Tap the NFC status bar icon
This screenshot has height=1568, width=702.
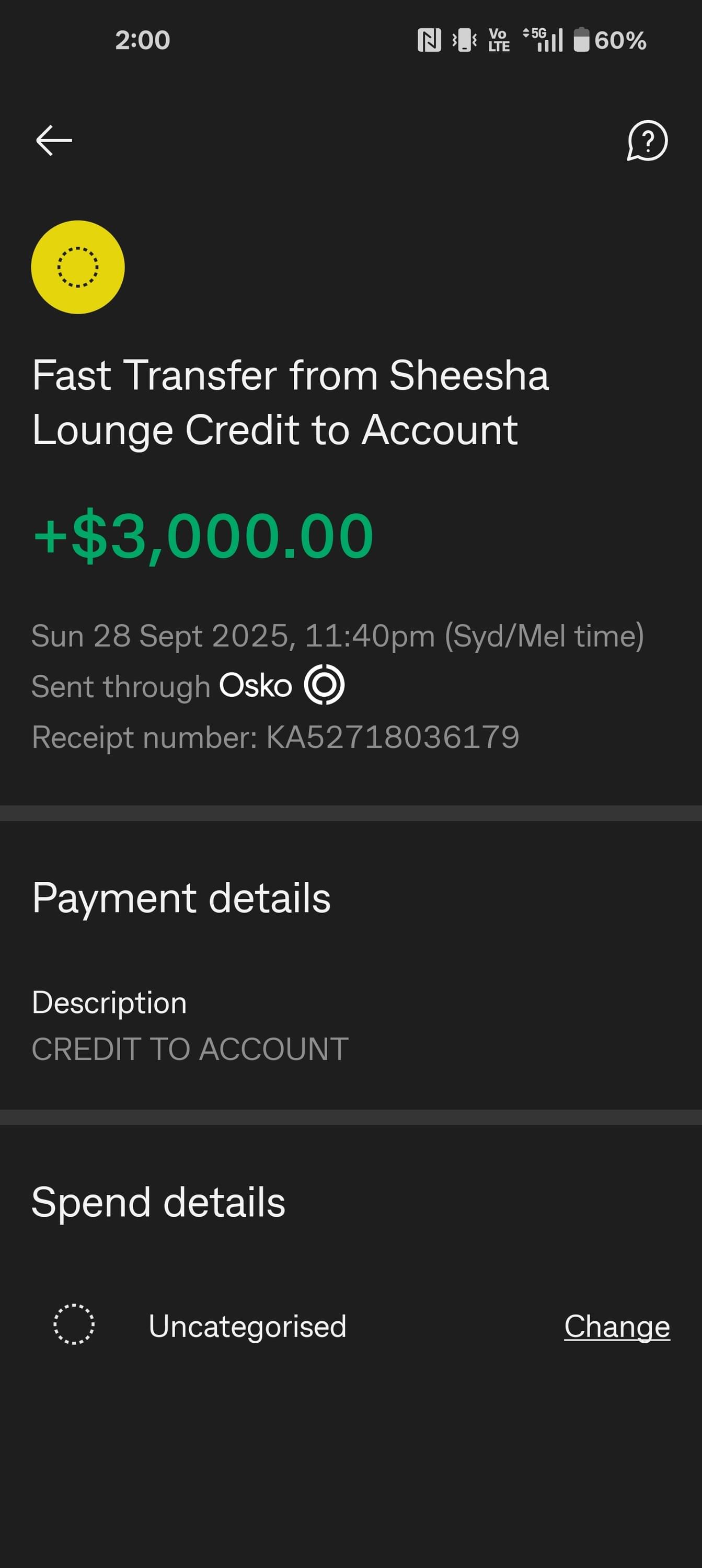click(429, 40)
